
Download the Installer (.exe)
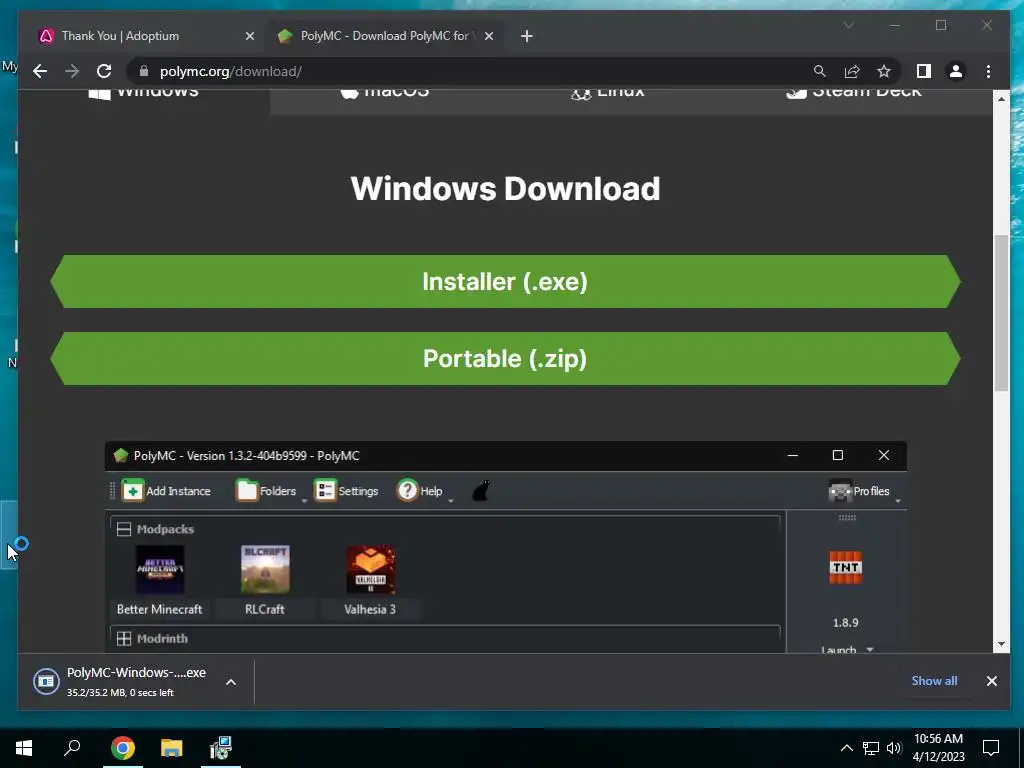tap(505, 281)
